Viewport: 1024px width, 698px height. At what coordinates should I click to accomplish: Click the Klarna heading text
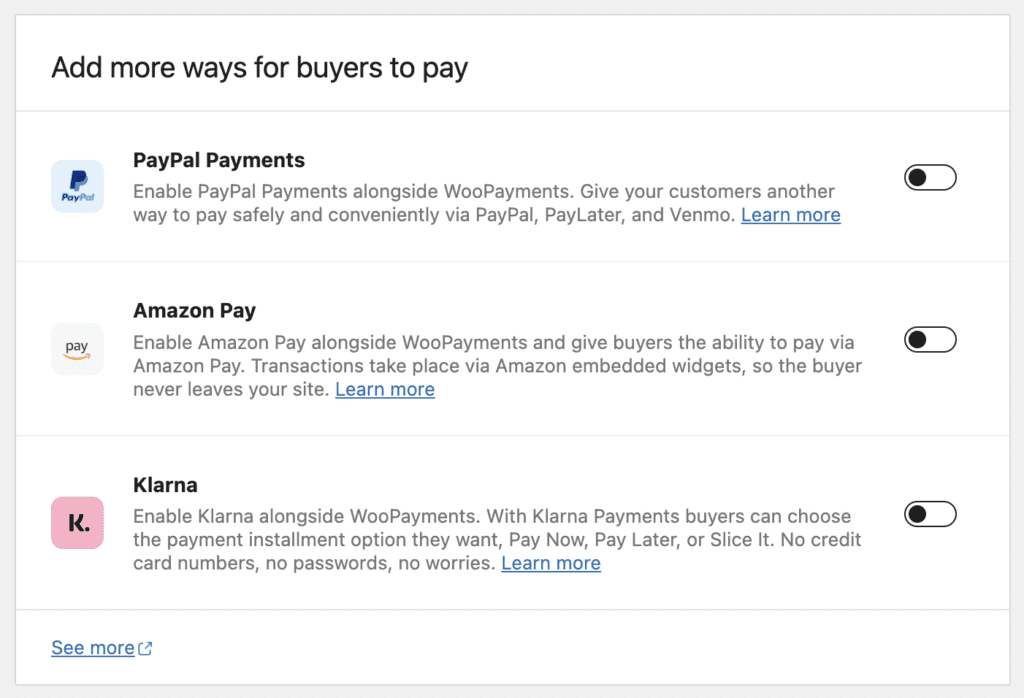(165, 485)
